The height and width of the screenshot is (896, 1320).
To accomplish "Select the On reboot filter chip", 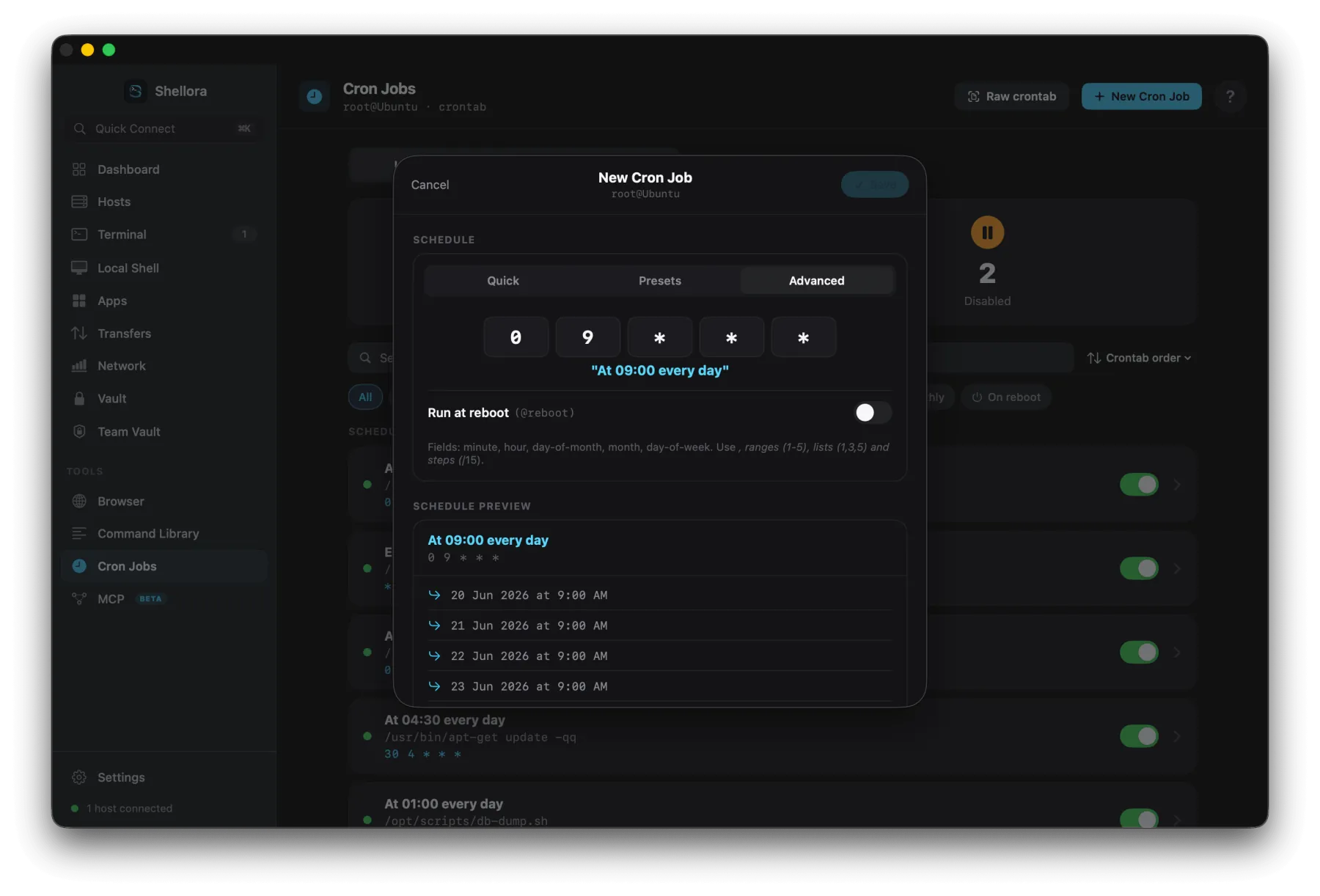I will click(x=1006, y=397).
